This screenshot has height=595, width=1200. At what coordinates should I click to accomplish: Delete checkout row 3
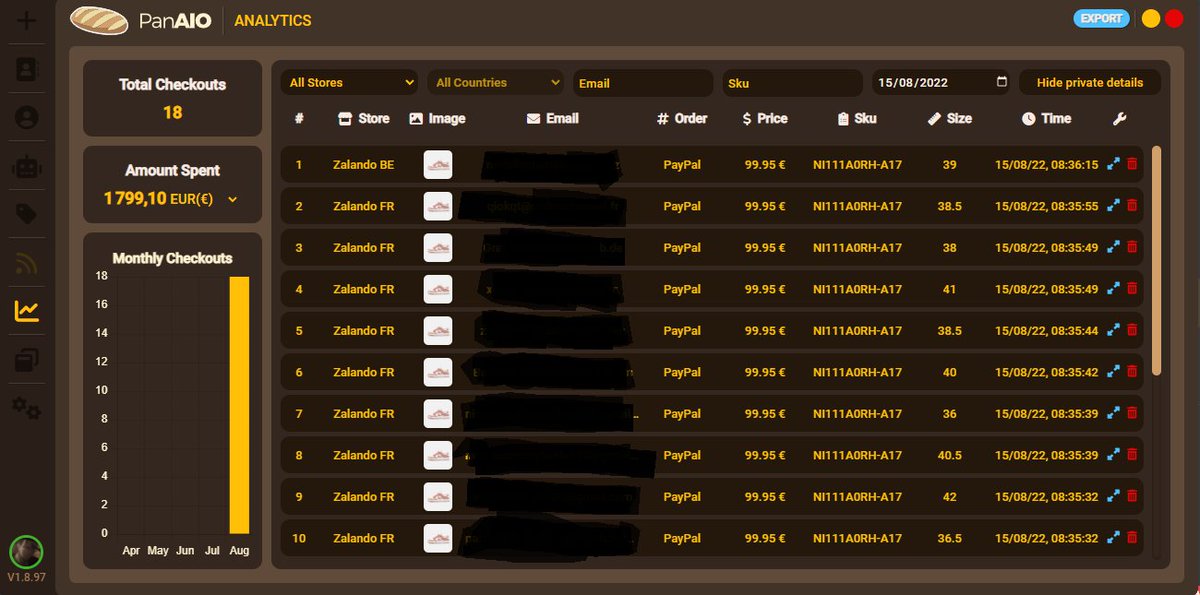click(1132, 247)
